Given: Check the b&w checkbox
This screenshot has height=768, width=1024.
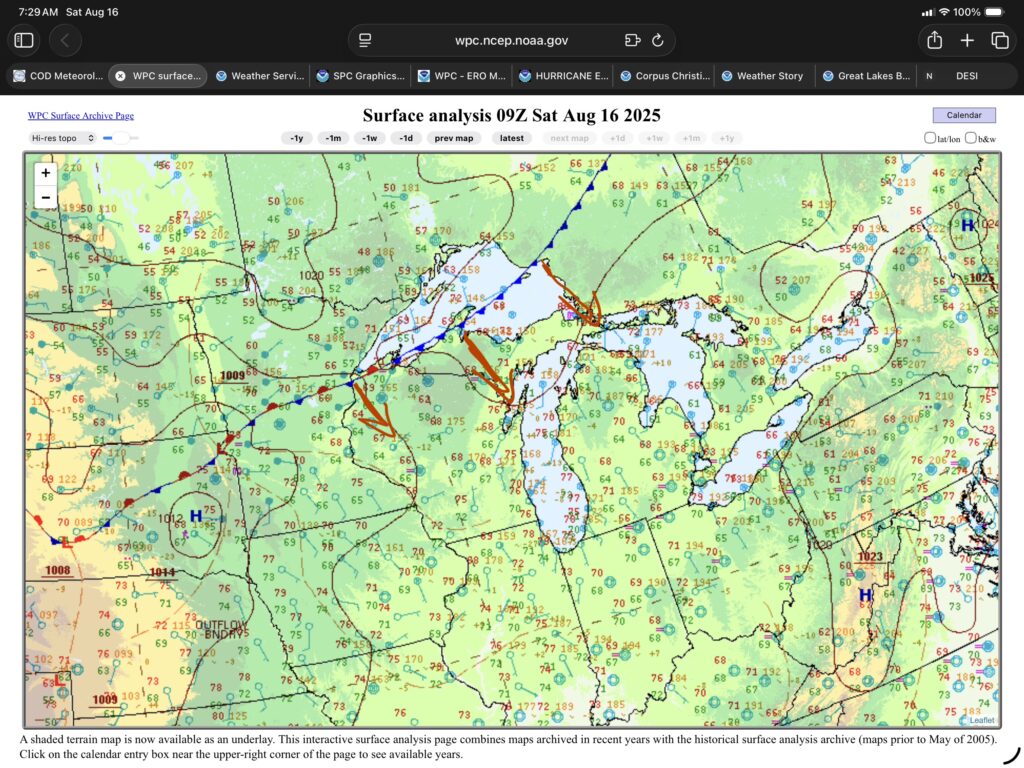Looking at the screenshot, I should (x=971, y=138).
